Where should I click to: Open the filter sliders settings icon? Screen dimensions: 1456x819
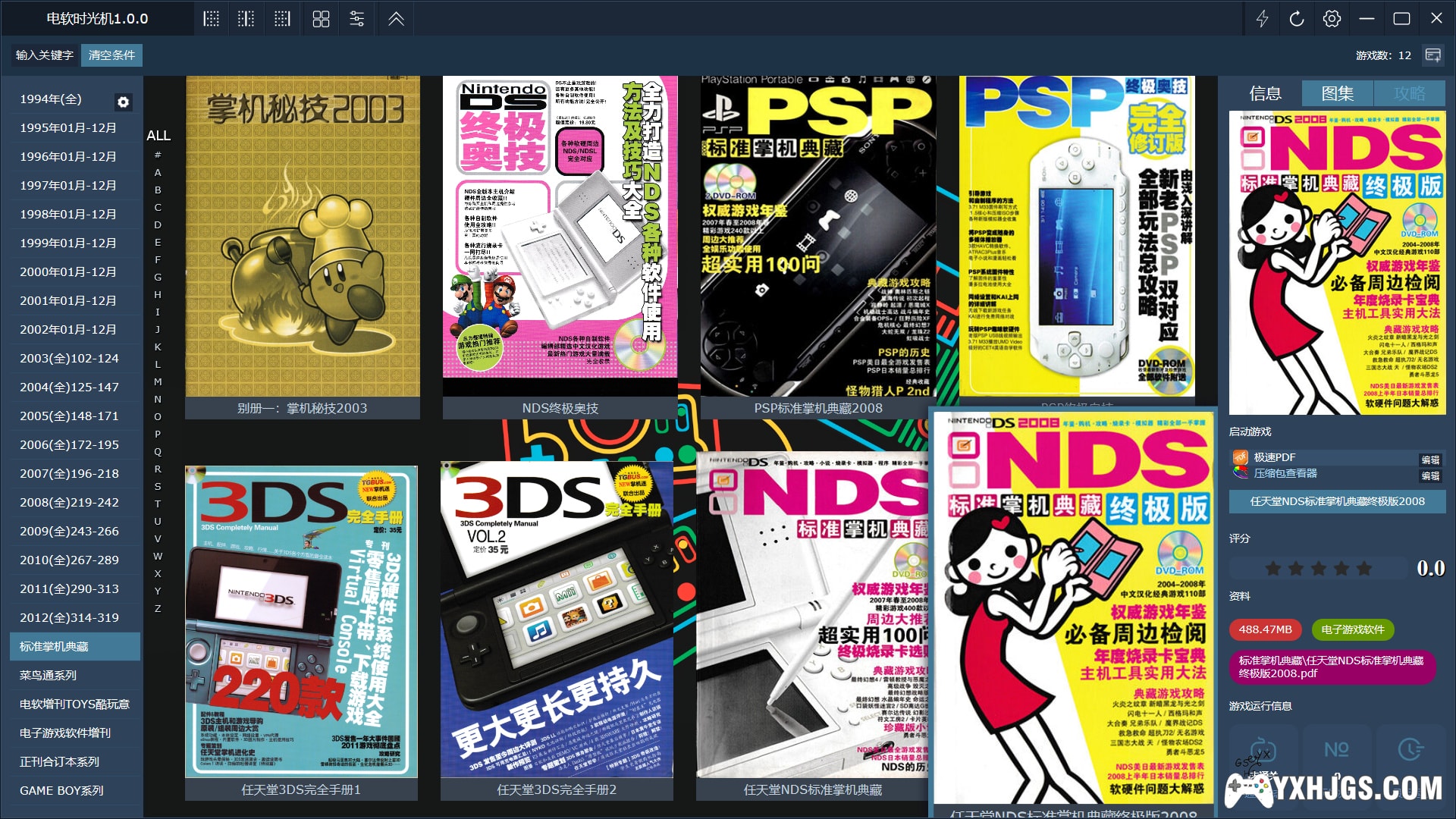[x=357, y=19]
